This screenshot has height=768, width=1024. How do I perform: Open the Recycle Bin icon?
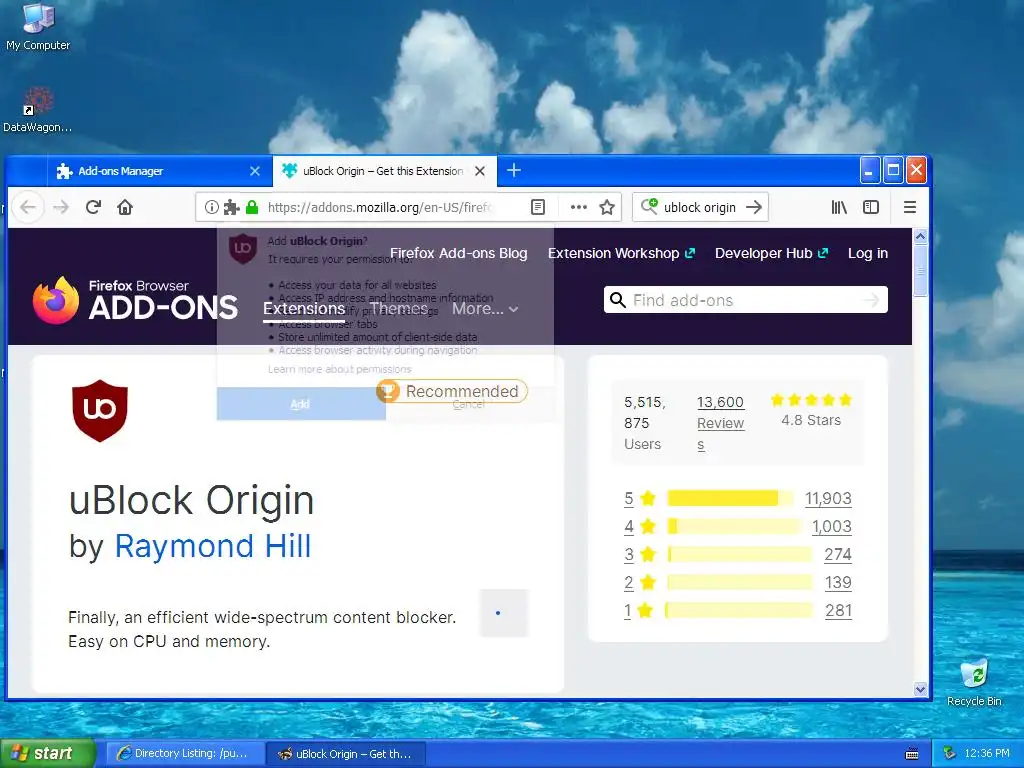pyautogui.click(x=974, y=682)
